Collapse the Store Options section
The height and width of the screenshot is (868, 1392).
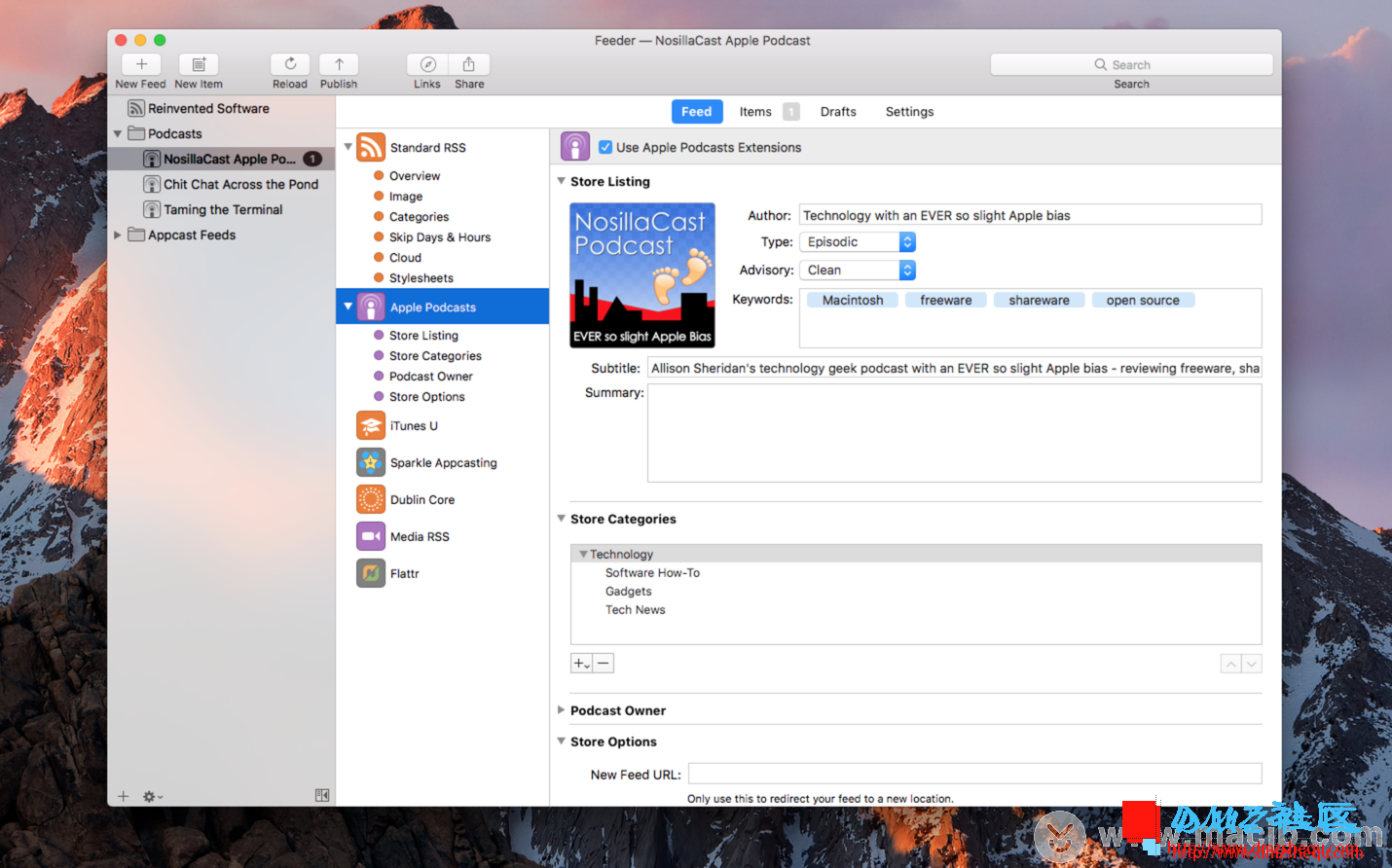pos(561,741)
